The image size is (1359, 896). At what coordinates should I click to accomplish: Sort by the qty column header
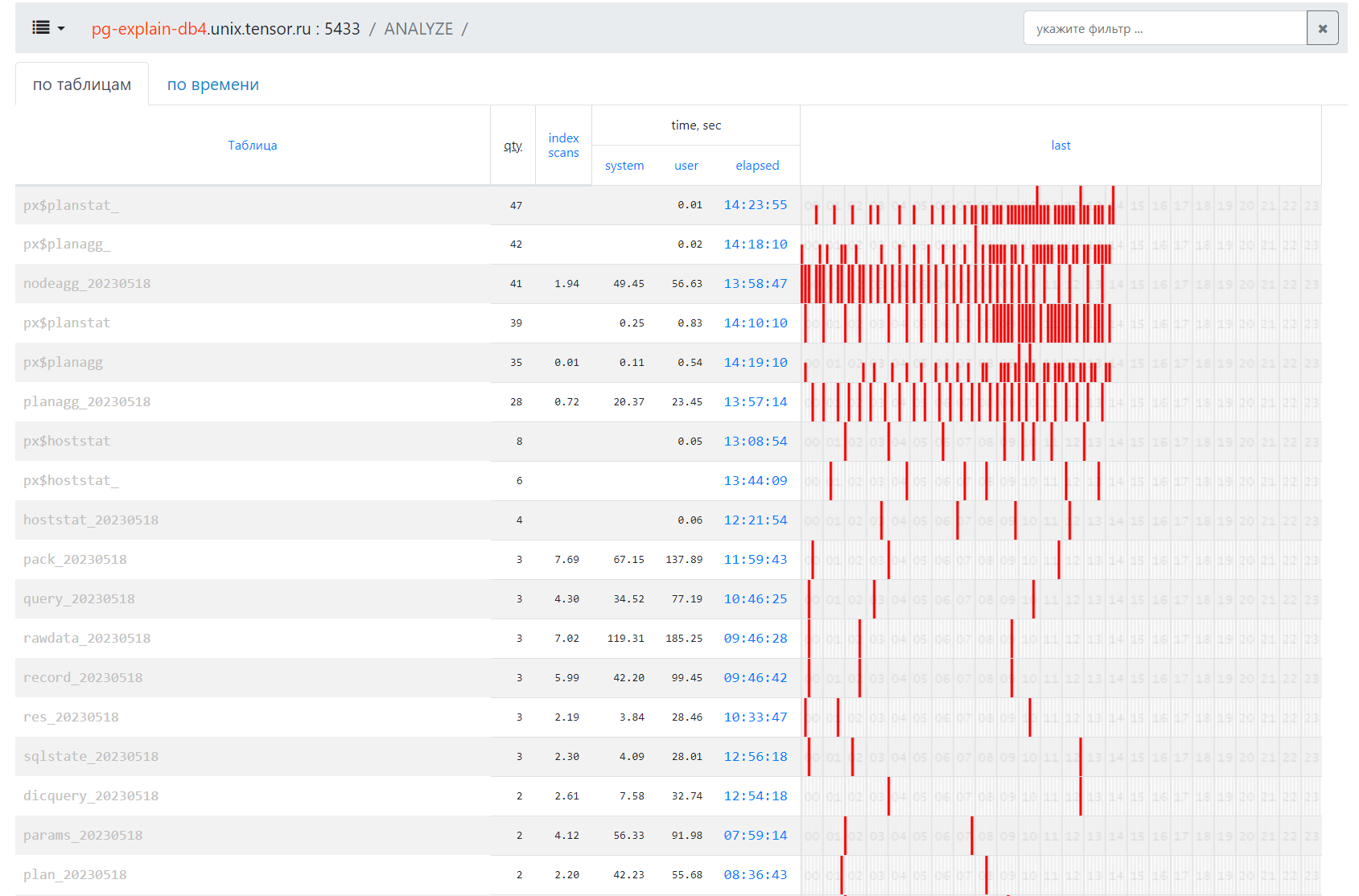click(x=513, y=146)
